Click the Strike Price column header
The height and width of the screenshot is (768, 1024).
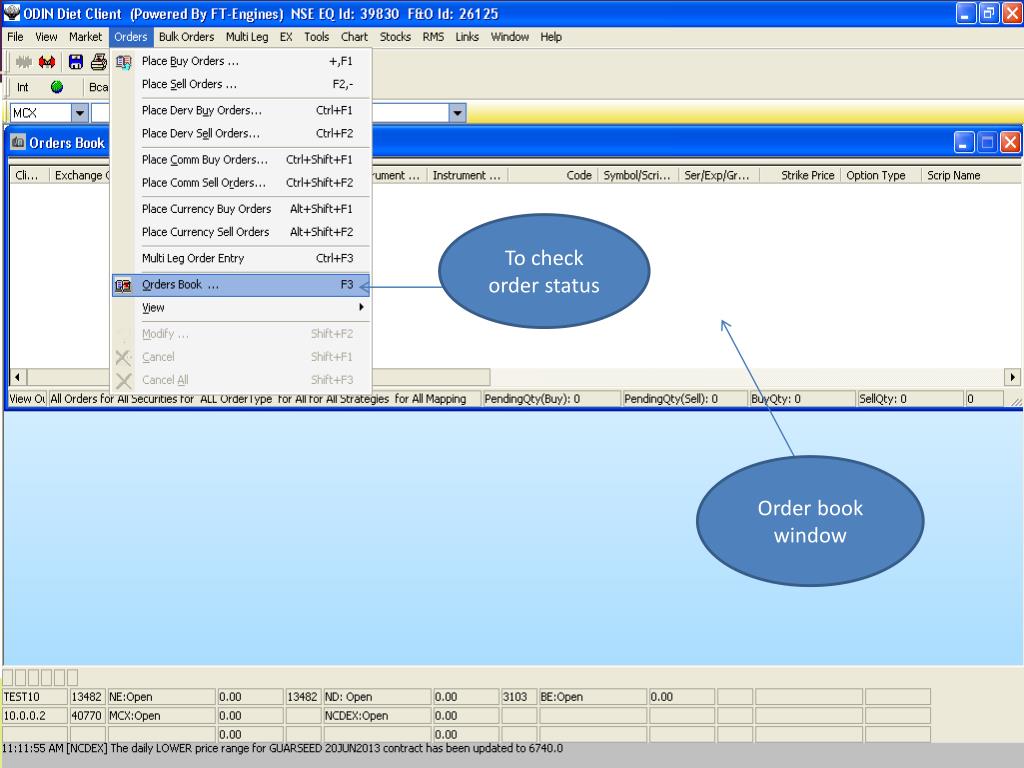[800, 175]
